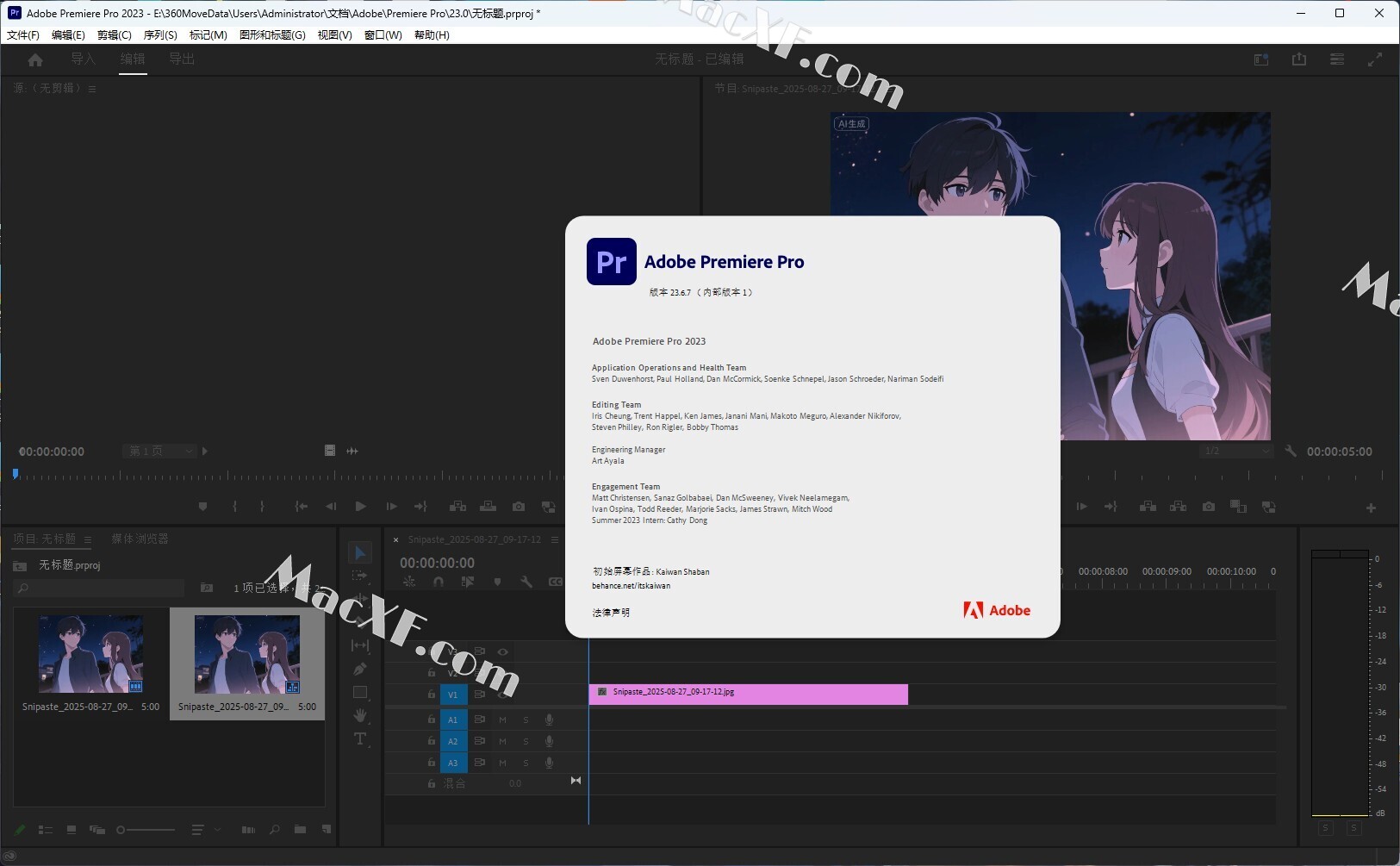Viewport: 1400px width, 866px height.
Task: Open 图形和标题(G) menu
Action: tap(272, 35)
